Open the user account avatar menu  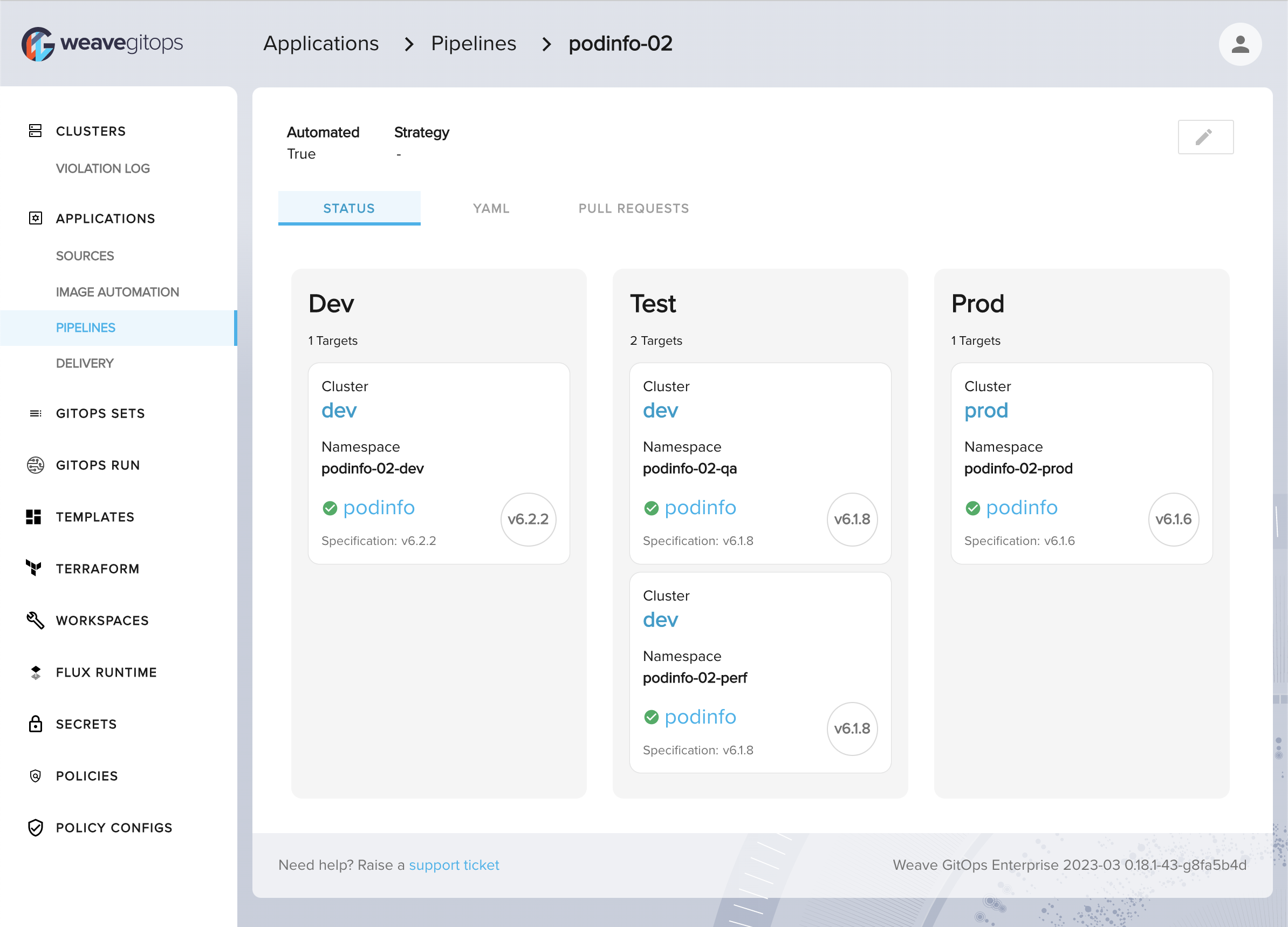point(1240,44)
